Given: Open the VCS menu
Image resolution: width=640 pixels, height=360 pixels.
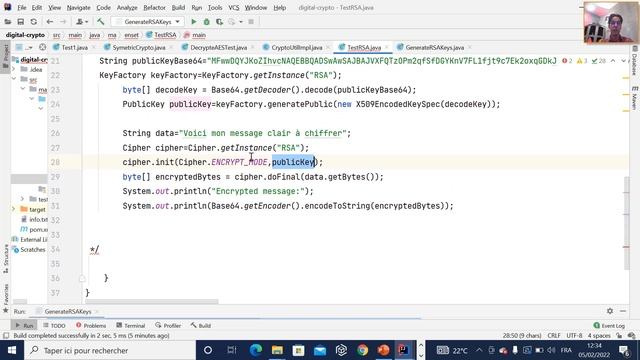Looking at the screenshot, I should [233, 7].
